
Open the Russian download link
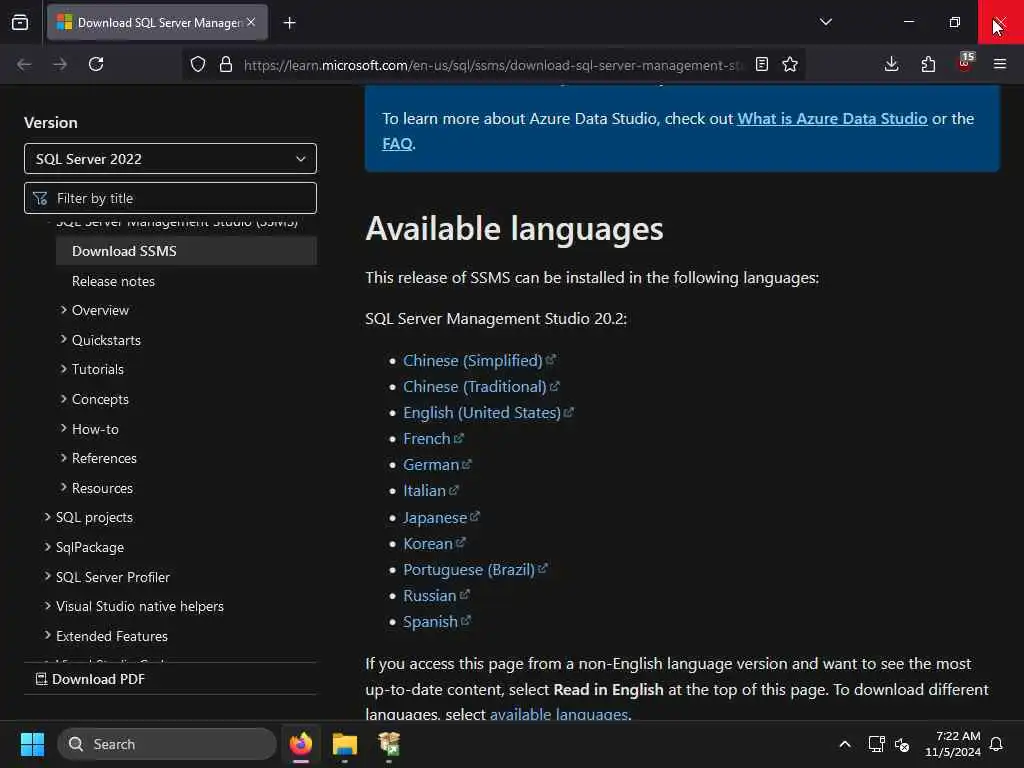click(436, 596)
